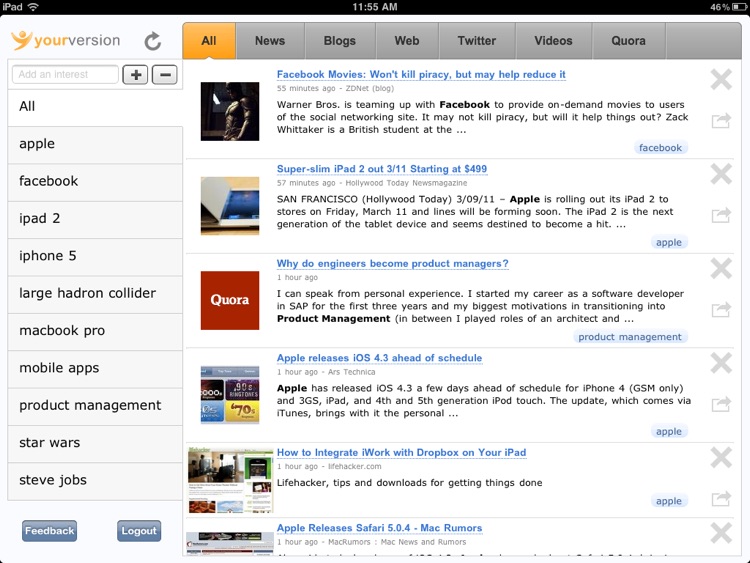This screenshot has height=563, width=750.
Task: Share the iWork with Dropbox article
Action: coord(721,498)
